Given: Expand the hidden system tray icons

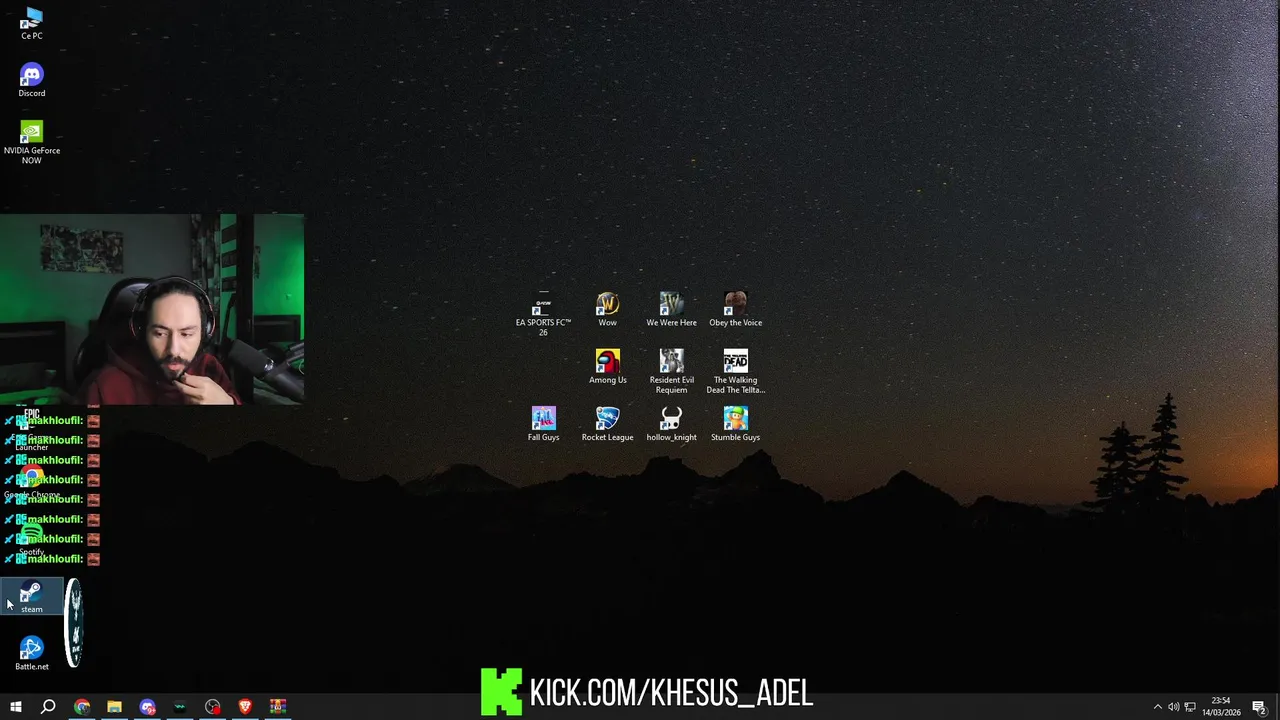Looking at the screenshot, I should point(1158,707).
